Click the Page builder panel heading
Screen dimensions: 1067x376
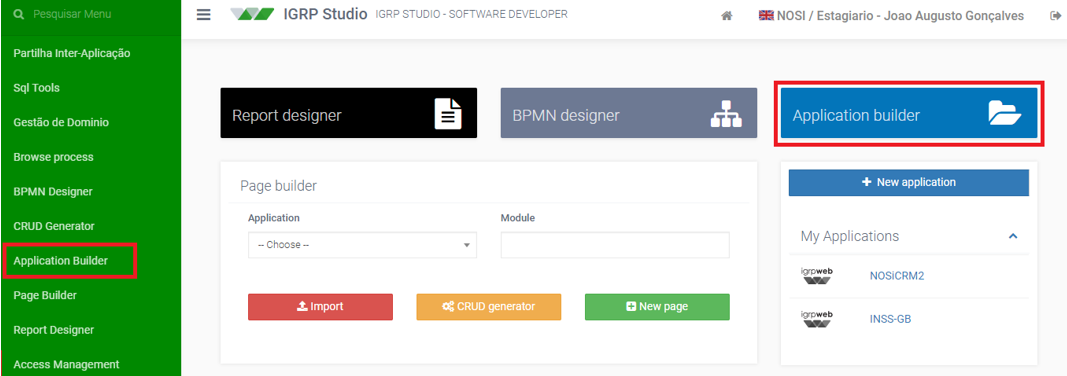278,185
